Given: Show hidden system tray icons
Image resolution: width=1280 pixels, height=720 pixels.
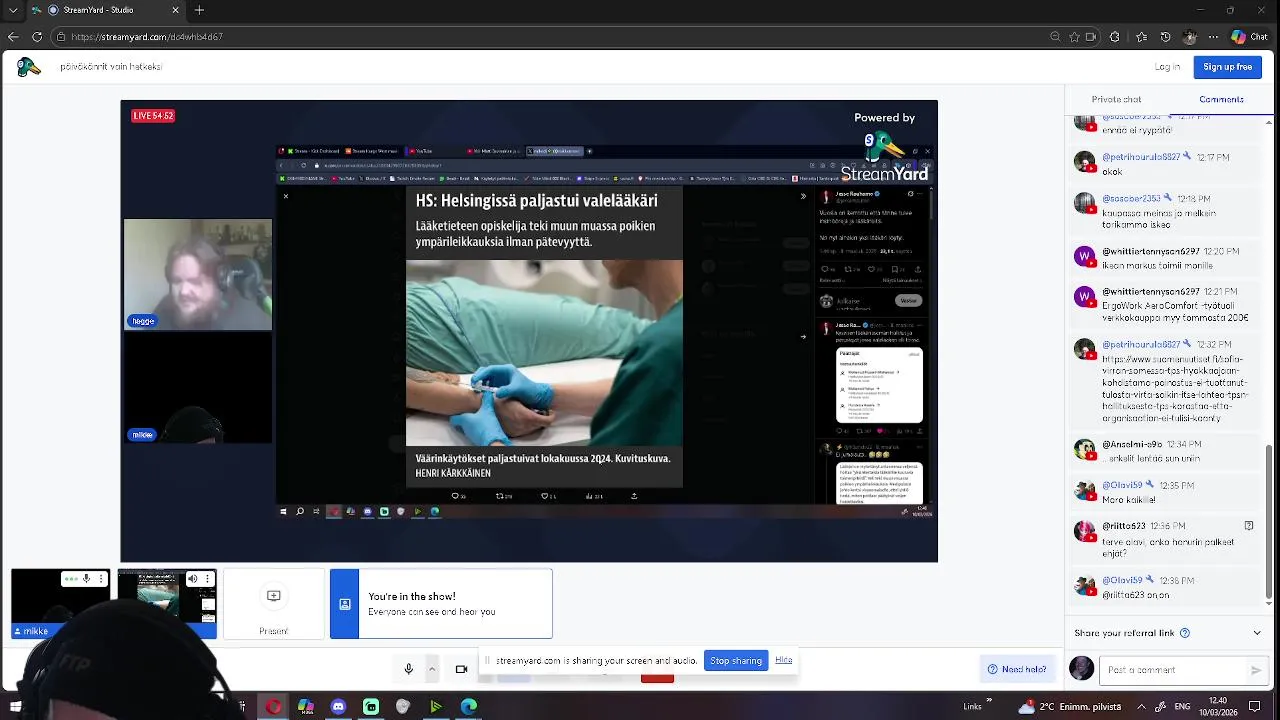Looking at the screenshot, I should click(x=1141, y=707).
